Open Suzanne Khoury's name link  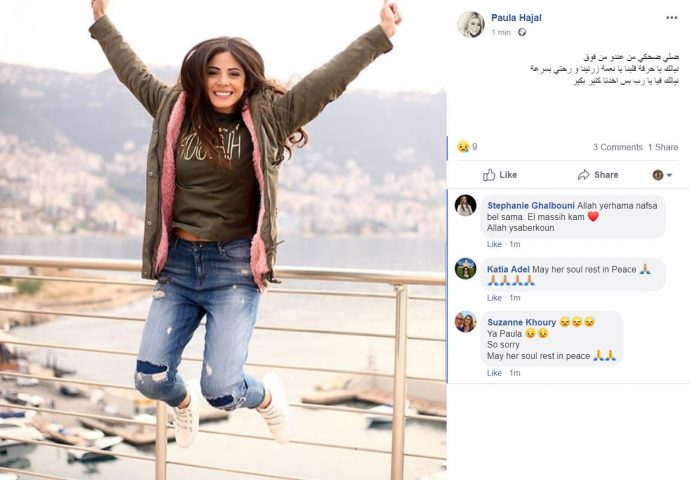click(x=521, y=322)
